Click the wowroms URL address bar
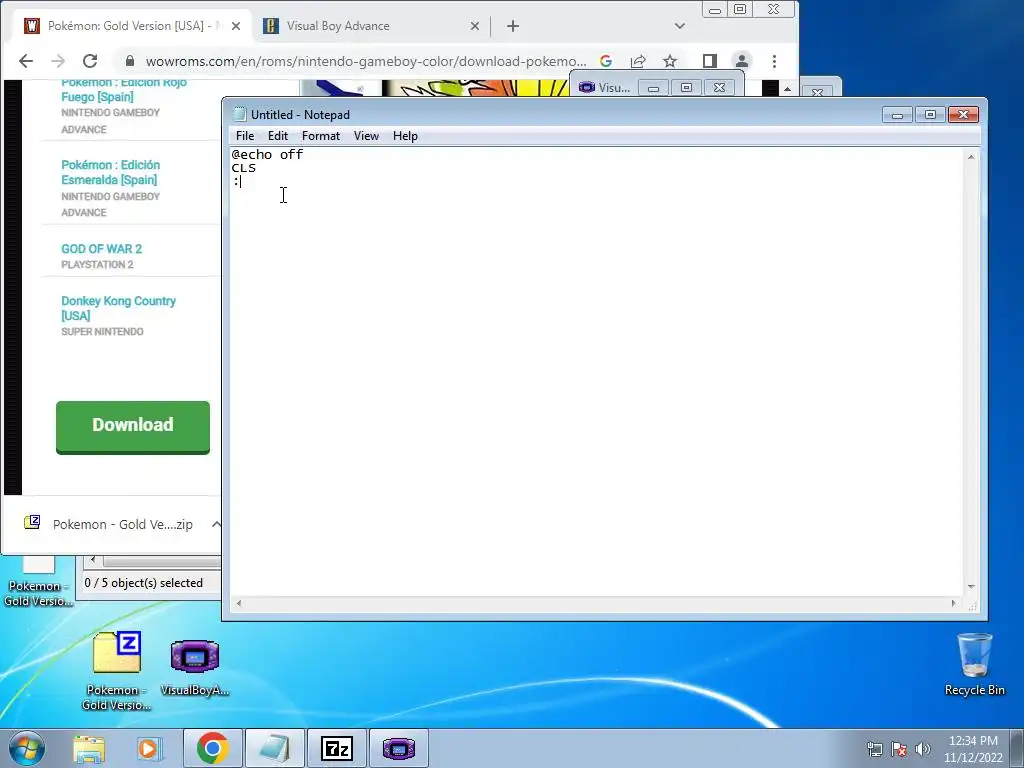Image resolution: width=1024 pixels, height=768 pixels. pyautogui.click(x=366, y=61)
